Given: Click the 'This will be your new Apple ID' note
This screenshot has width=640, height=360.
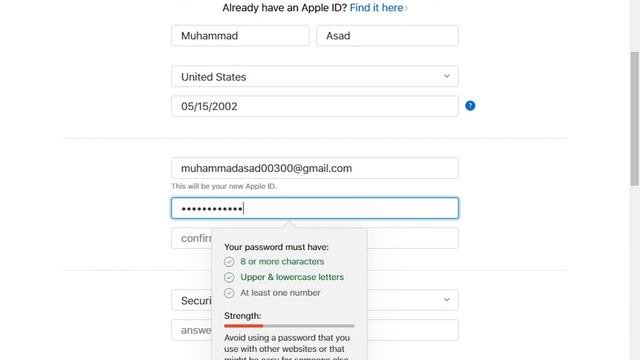Looking at the screenshot, I should click(224, 186).
